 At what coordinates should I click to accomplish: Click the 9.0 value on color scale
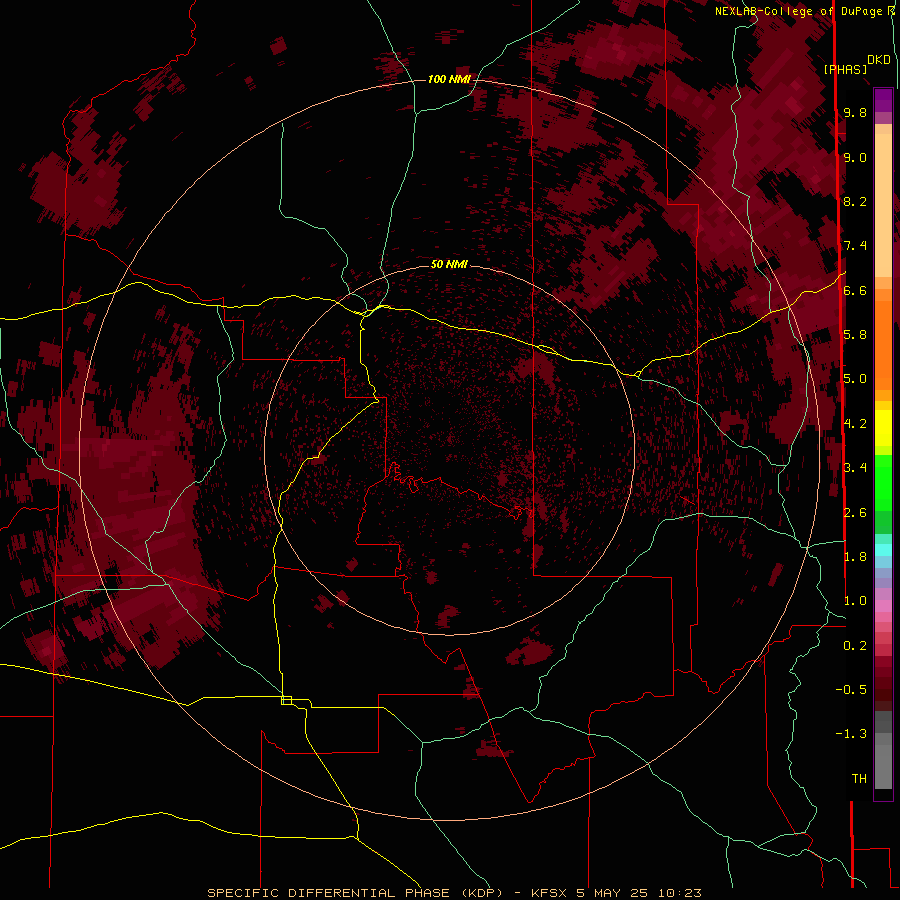[855, 157]
